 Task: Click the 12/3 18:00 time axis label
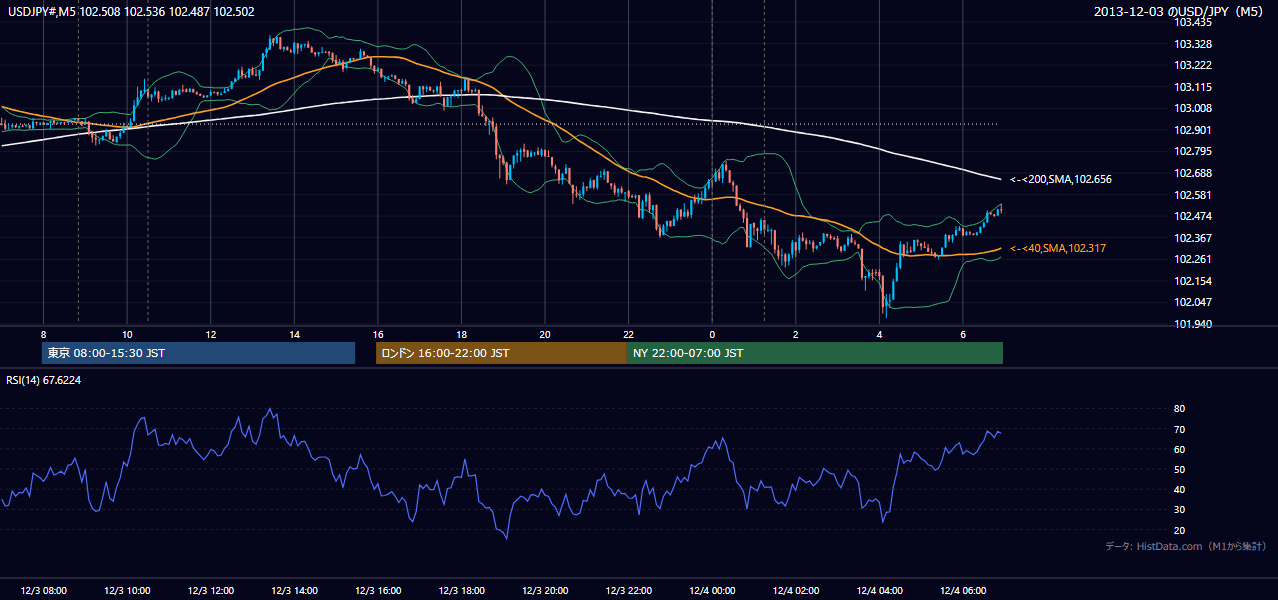click(461, 591)
